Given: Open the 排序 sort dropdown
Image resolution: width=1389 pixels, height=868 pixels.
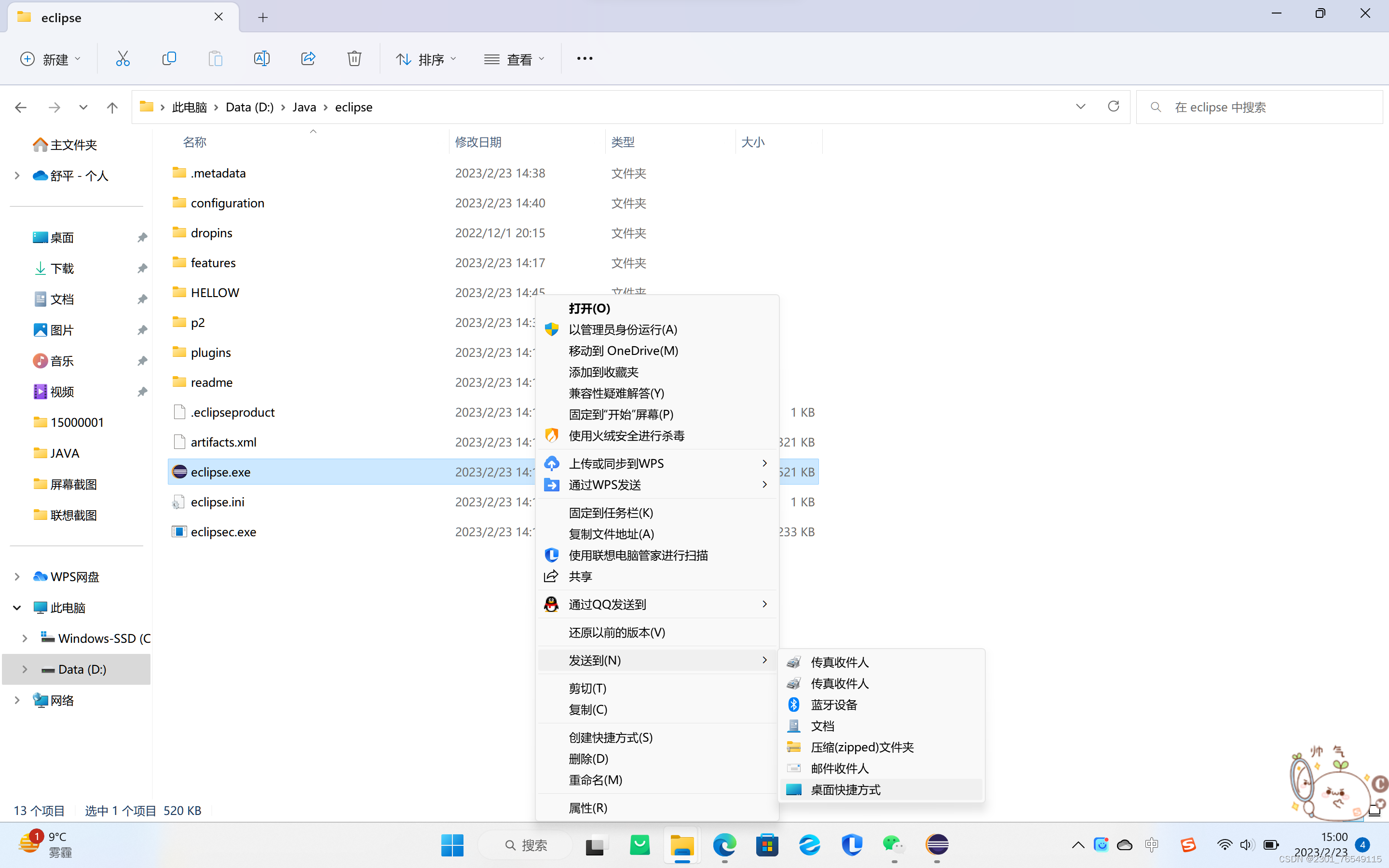Looking at the screenshot, I should [x=426, y=59].
